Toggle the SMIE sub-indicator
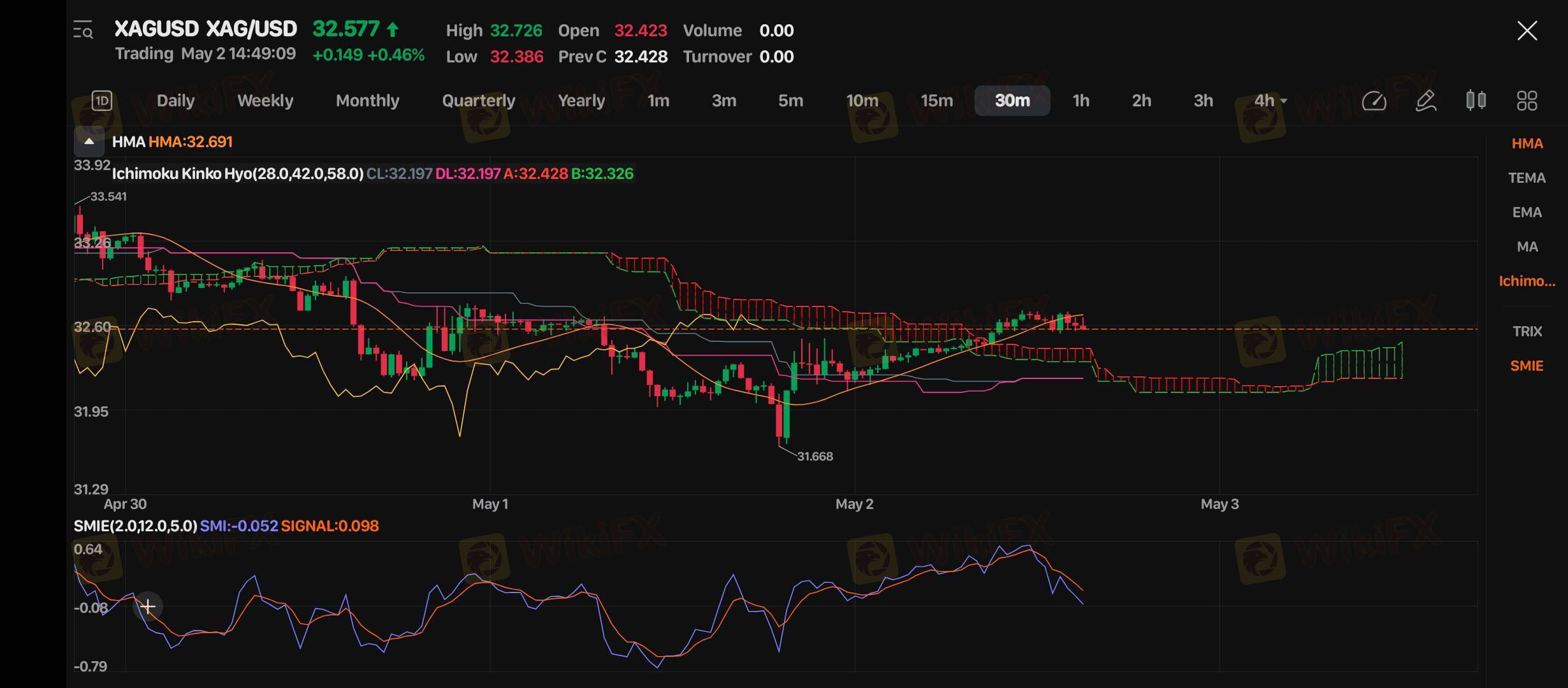The image size is (1568, 688). [x=1527, y=366]
